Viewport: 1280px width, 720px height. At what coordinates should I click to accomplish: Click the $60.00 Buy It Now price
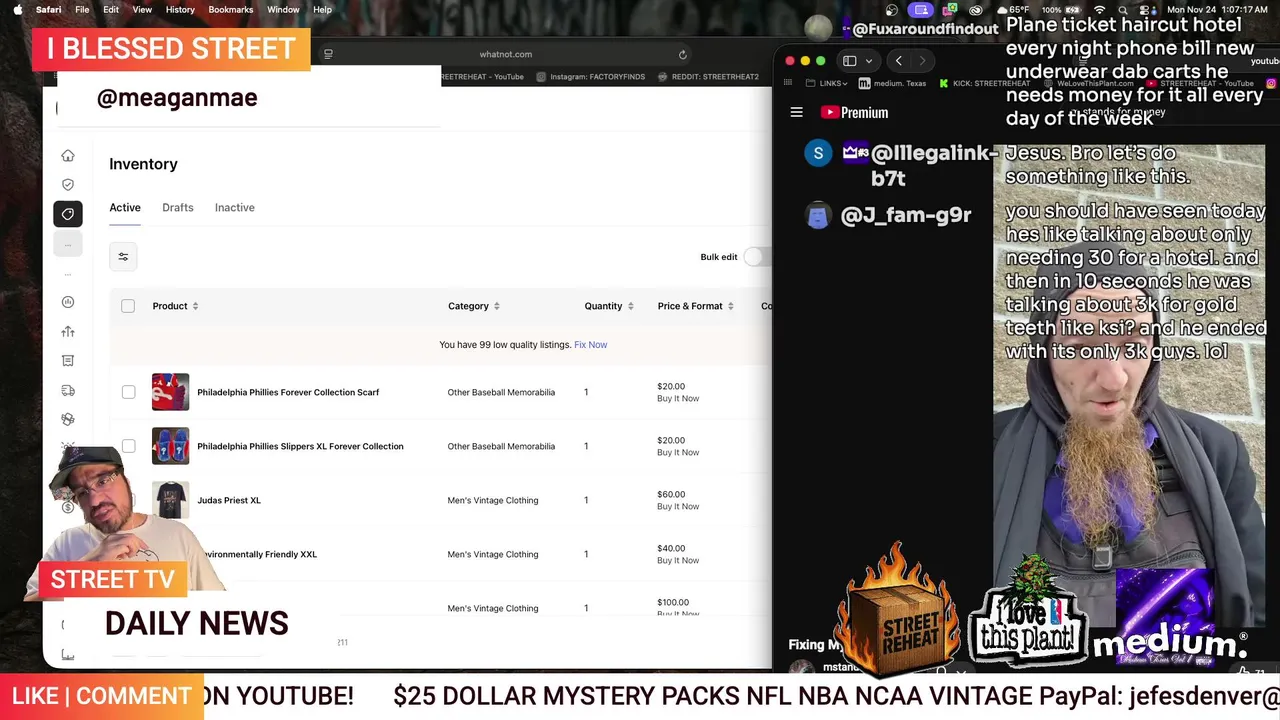click(678, 500)
